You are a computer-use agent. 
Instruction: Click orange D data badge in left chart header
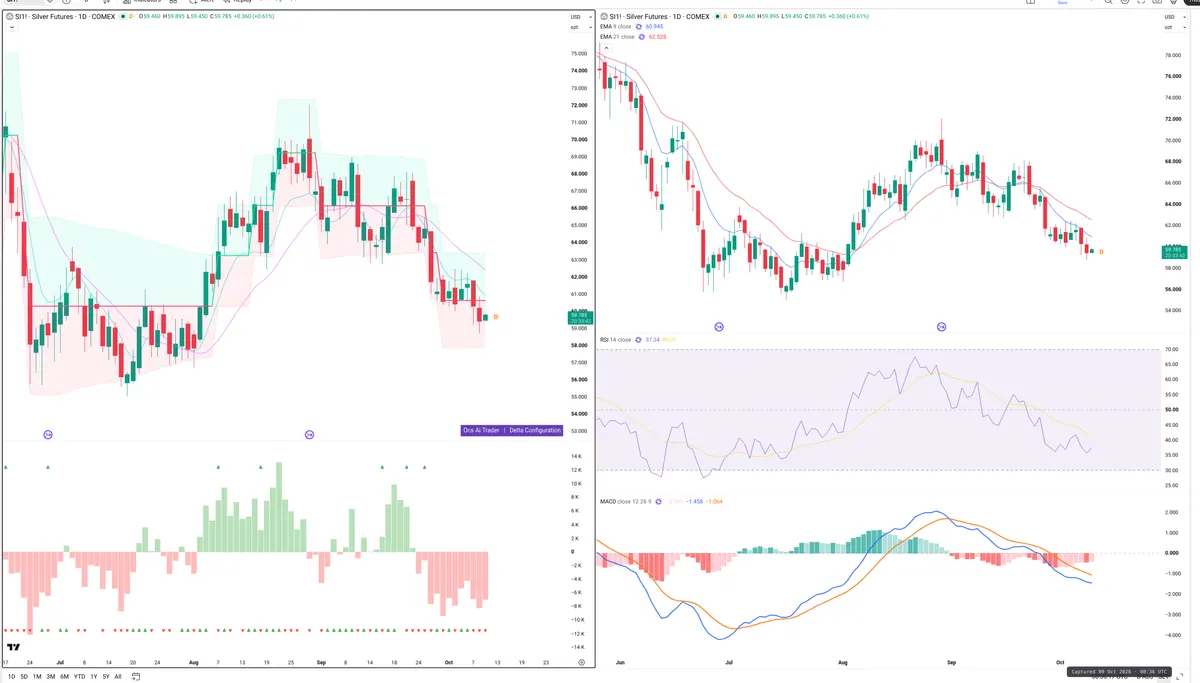coord(131,16)
